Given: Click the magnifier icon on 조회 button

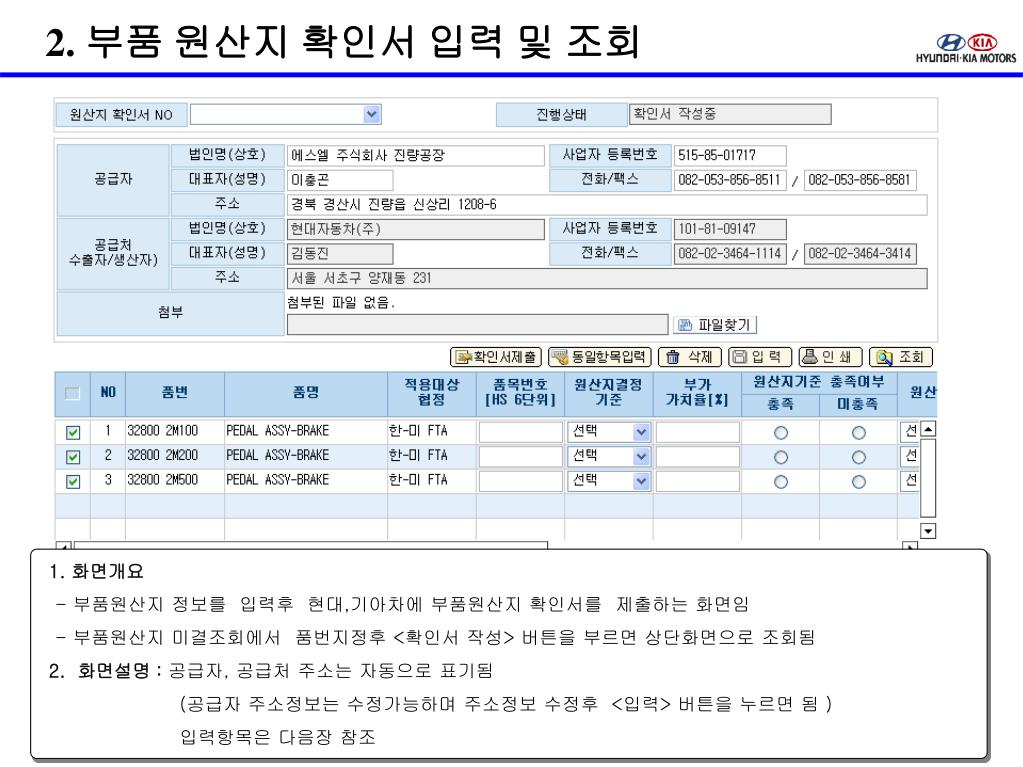Looking at the screenshot, I should tap(884, 357).
